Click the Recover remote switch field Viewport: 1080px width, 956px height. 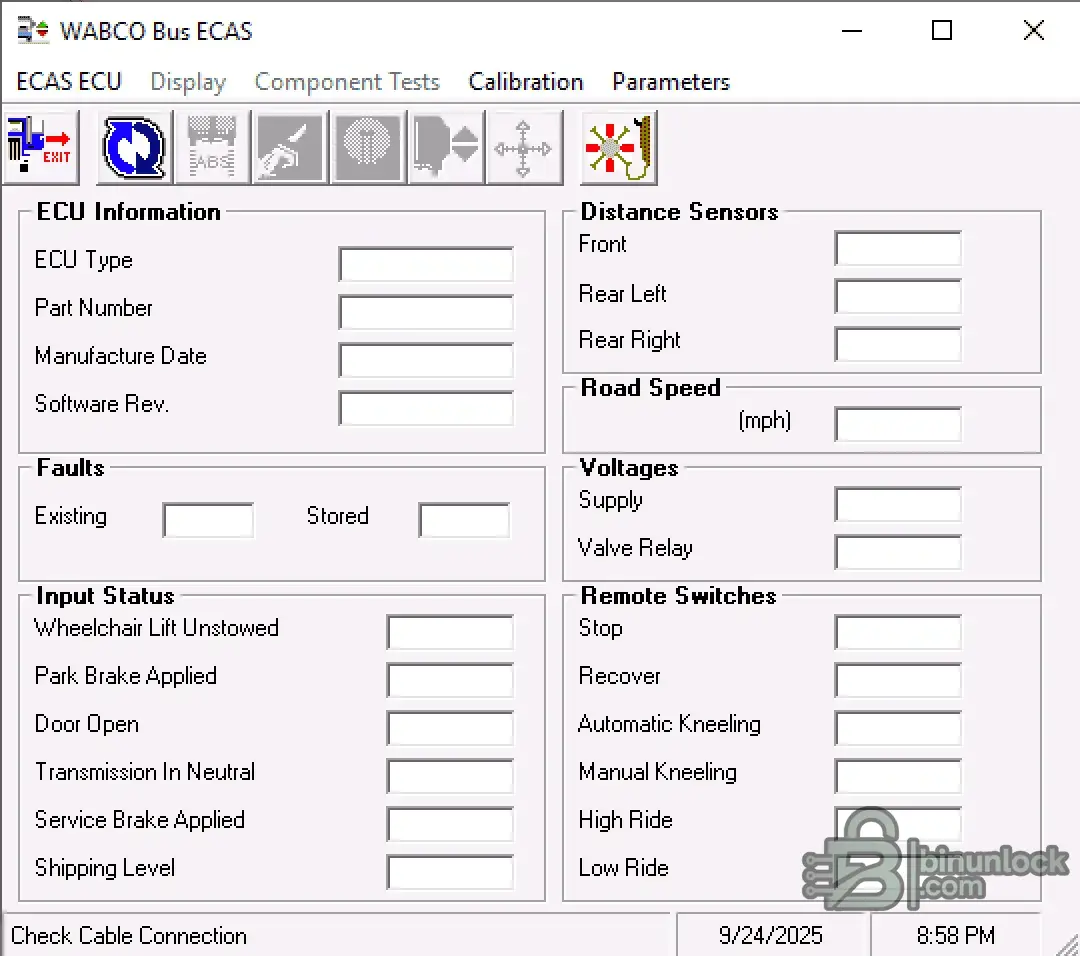tap(897, 680)
